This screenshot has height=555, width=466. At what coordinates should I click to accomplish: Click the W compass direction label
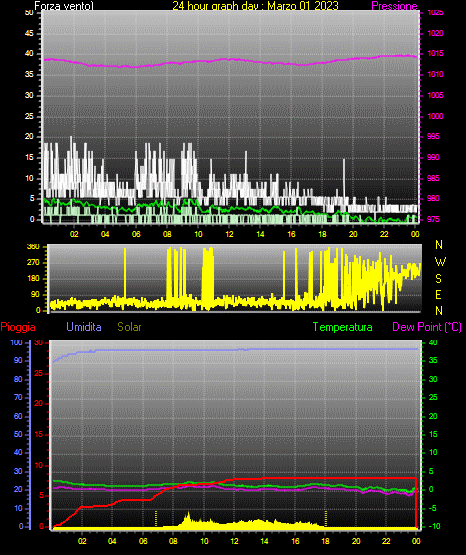pyautogui.click(x=440, y=262)
